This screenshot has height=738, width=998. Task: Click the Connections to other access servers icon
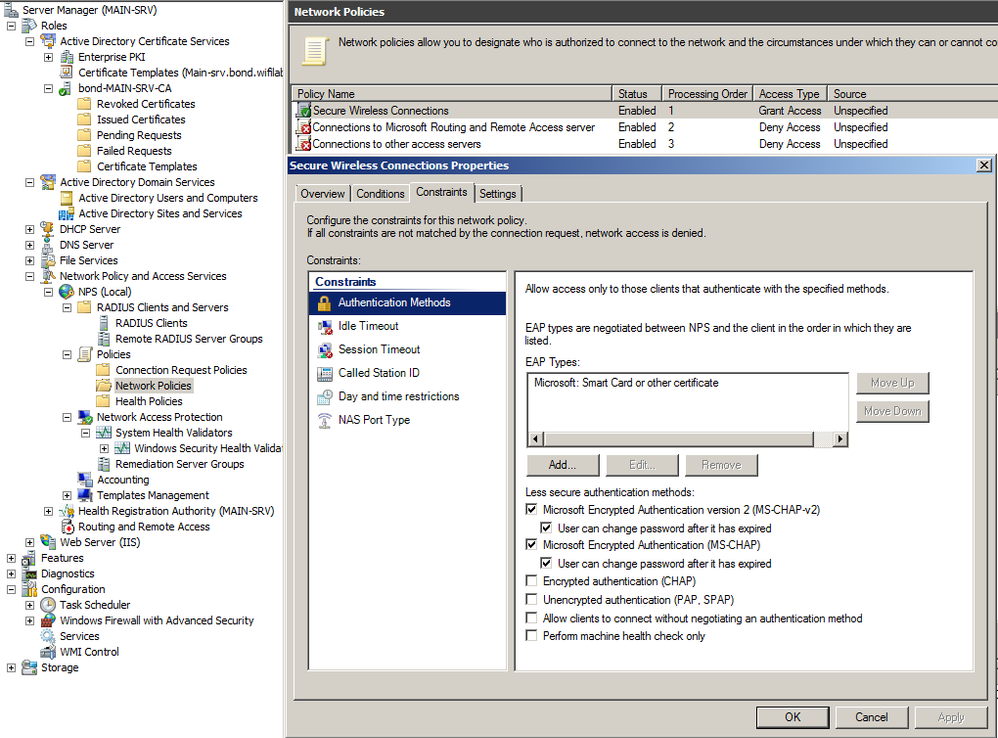[x=304, y=144]
